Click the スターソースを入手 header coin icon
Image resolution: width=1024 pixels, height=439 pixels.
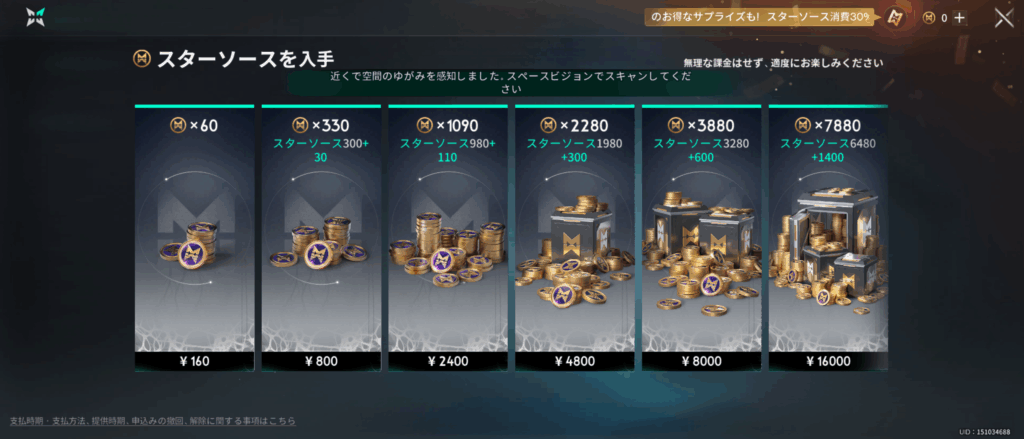pyautogui.click(x=142, y=59)
